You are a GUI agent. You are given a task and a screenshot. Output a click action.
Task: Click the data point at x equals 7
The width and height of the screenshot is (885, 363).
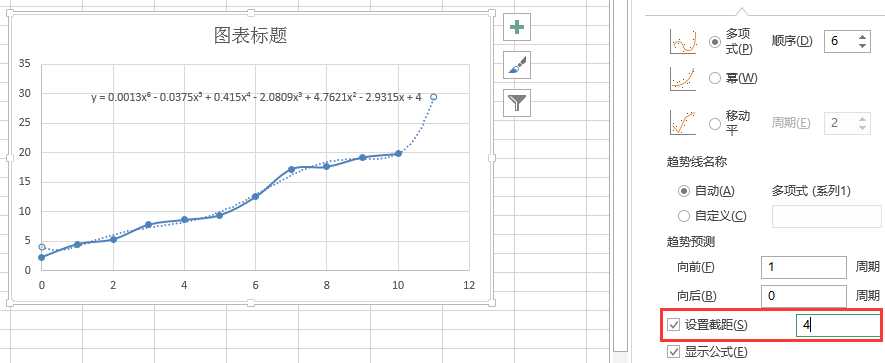291,169
